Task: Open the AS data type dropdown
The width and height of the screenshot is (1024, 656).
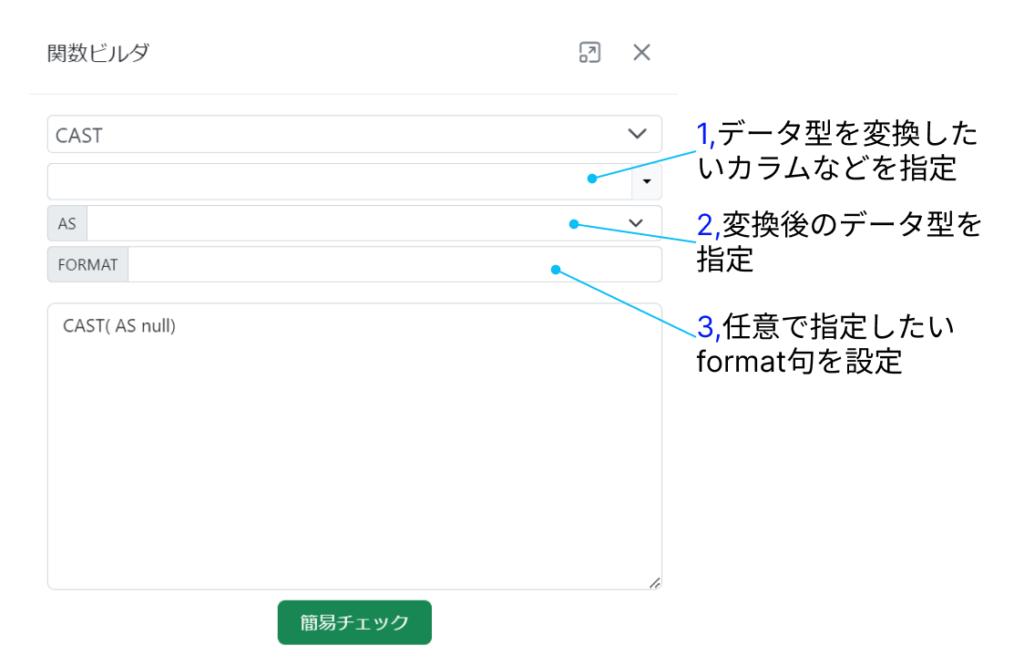Action: point(360,223)
